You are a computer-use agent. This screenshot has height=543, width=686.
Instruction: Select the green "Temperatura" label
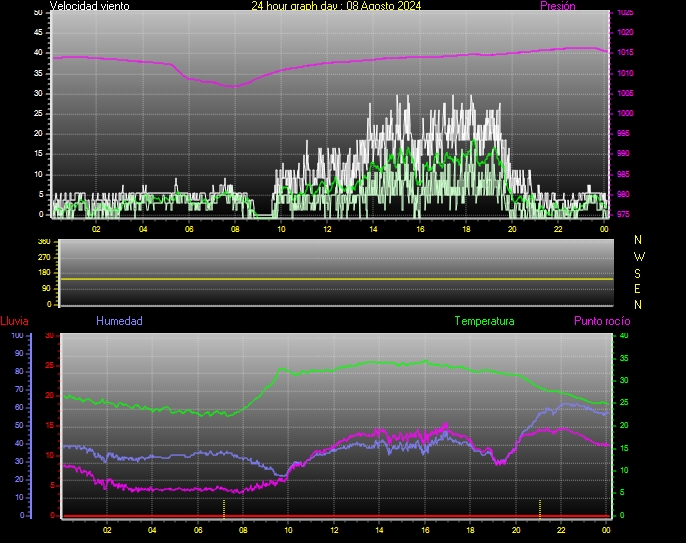point(484,321)
